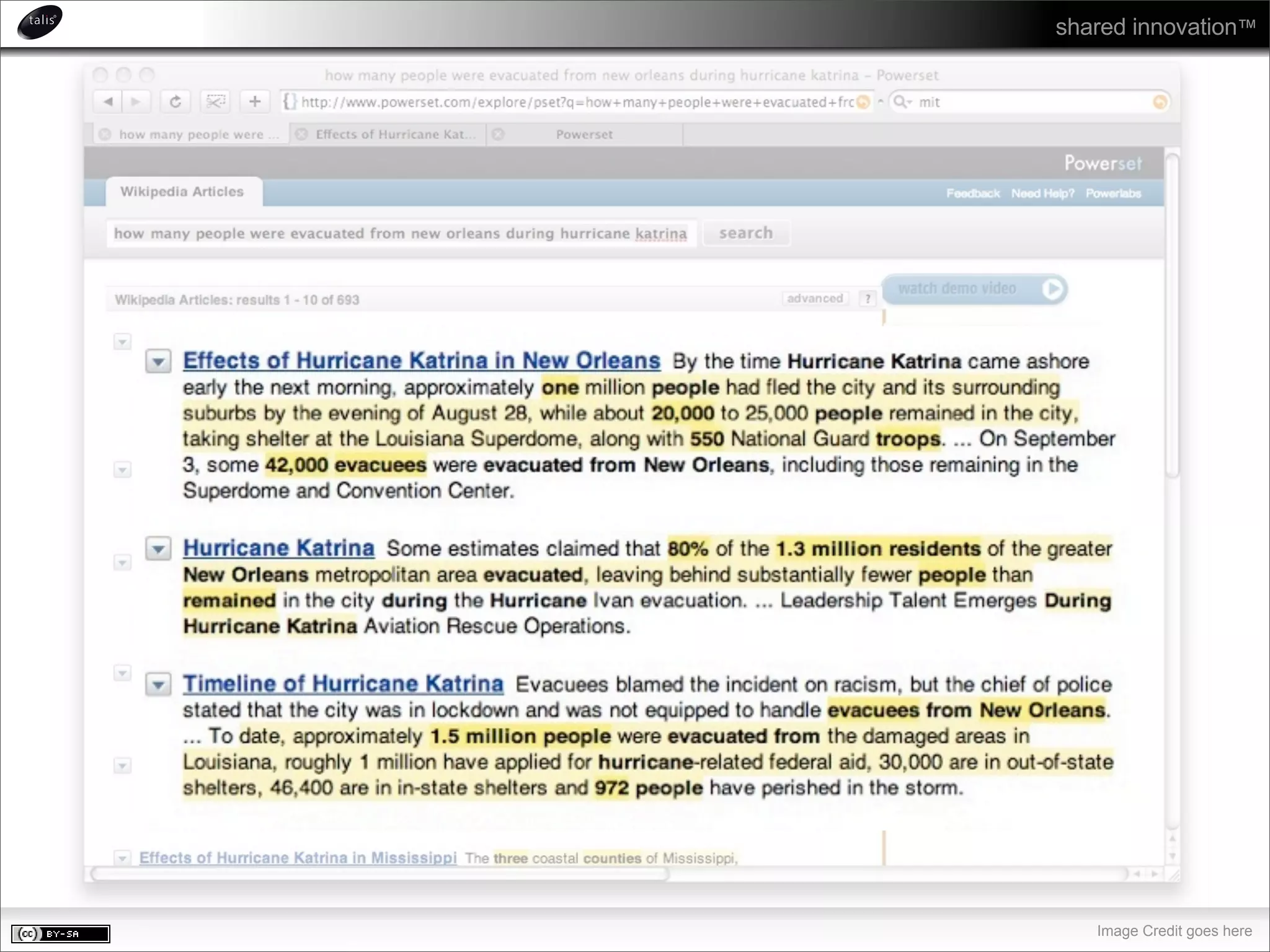Reload the page with the refresh icon

click(x=175, y=102)
